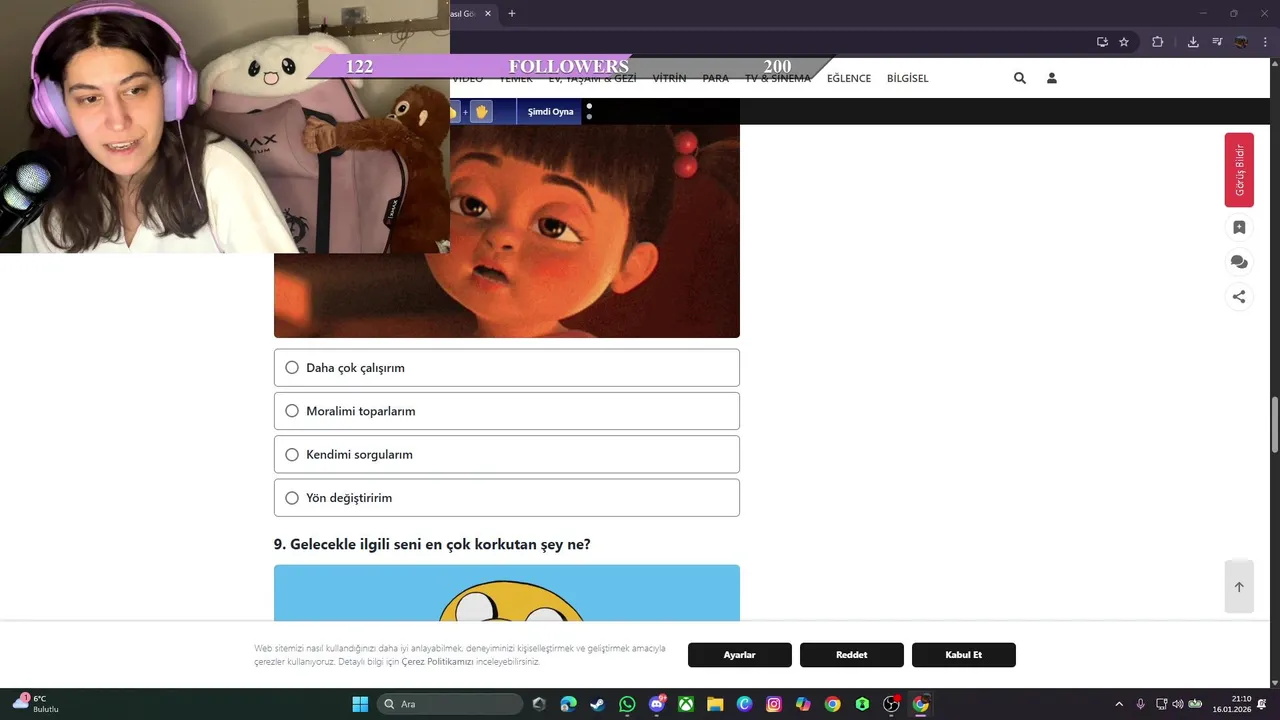Click the install app icon in address bar
This screenshot has width=1280, height=720.
click(1102, 42)
